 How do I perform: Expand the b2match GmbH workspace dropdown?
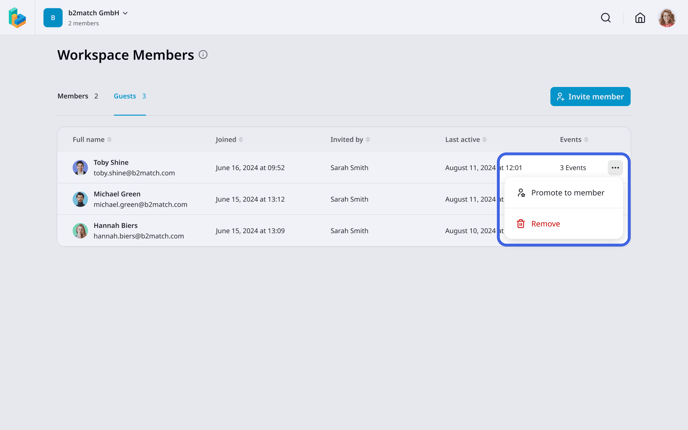coord(98,13)
